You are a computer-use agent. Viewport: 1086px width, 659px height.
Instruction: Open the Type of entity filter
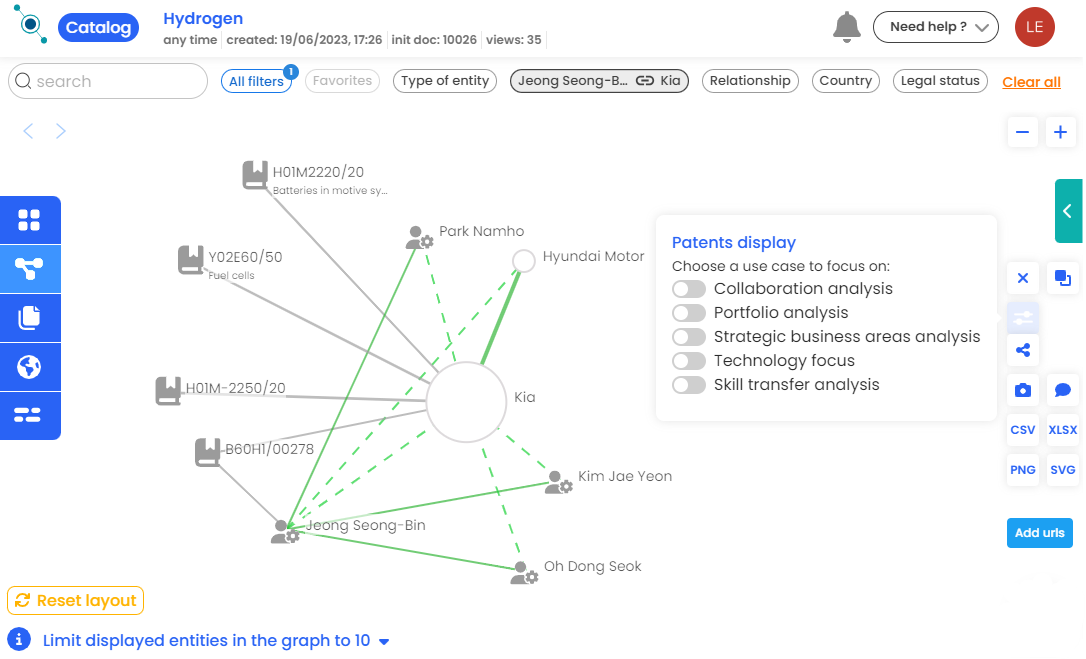tap(445, 81)
